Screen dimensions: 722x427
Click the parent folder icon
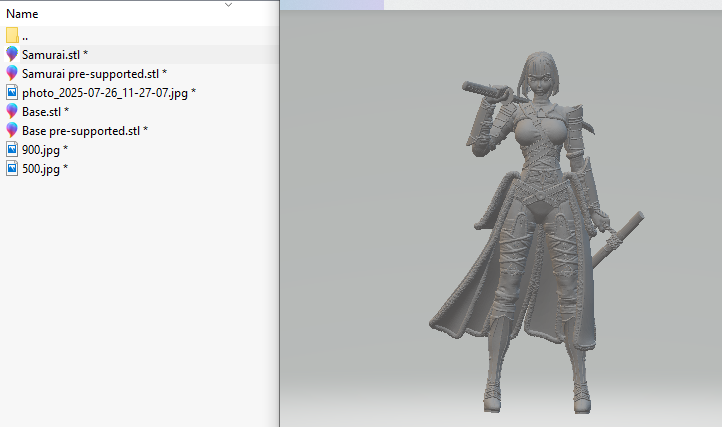12,35
